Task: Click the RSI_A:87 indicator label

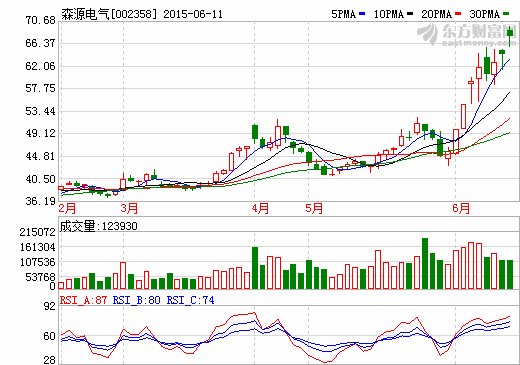Action: (83, 300)
